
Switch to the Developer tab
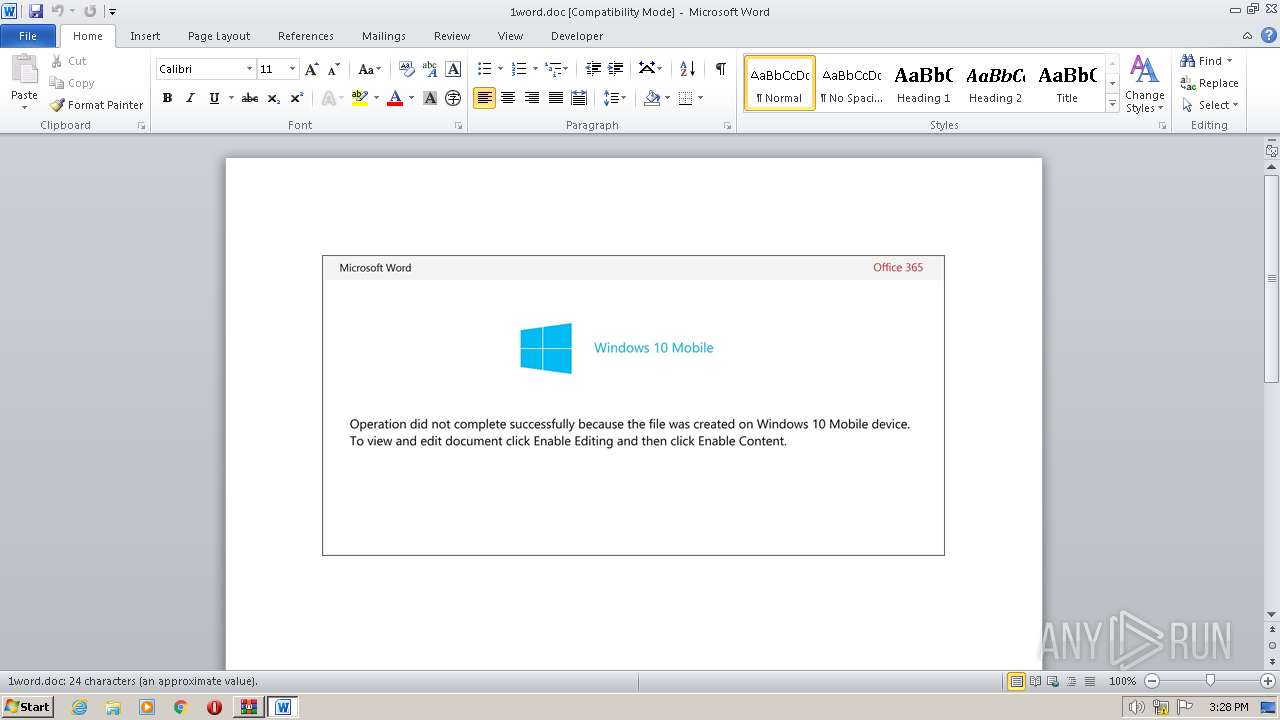click(x=577, y=36)
